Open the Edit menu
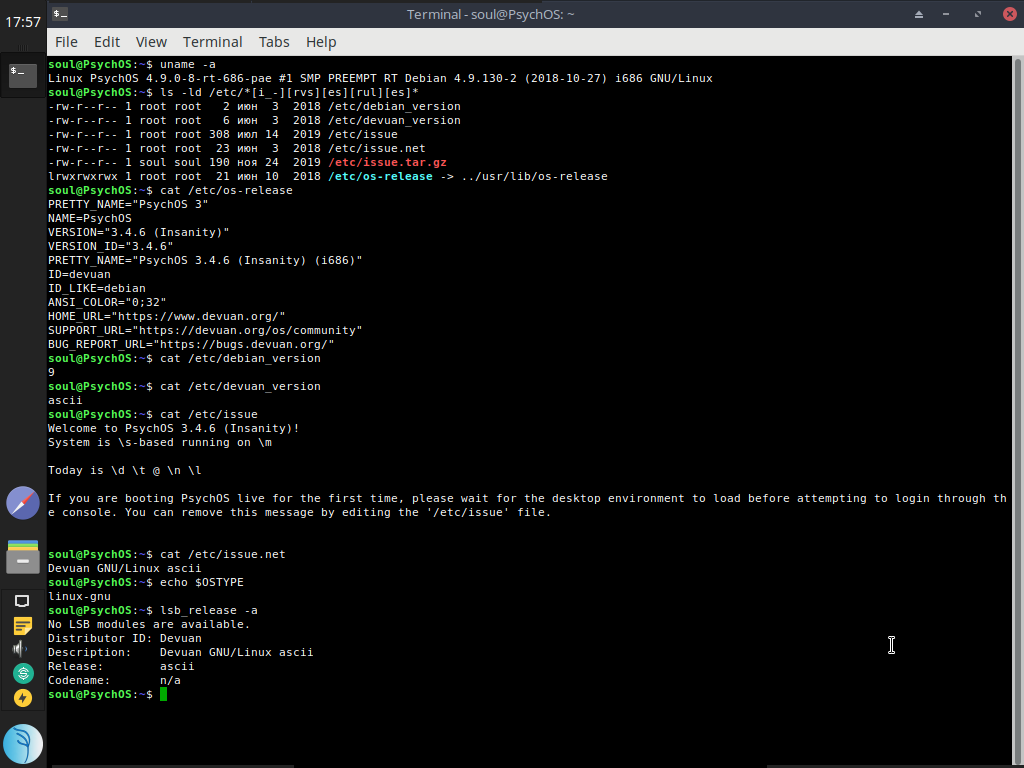Screen dimensions: 1024x768 coord(106,42)
